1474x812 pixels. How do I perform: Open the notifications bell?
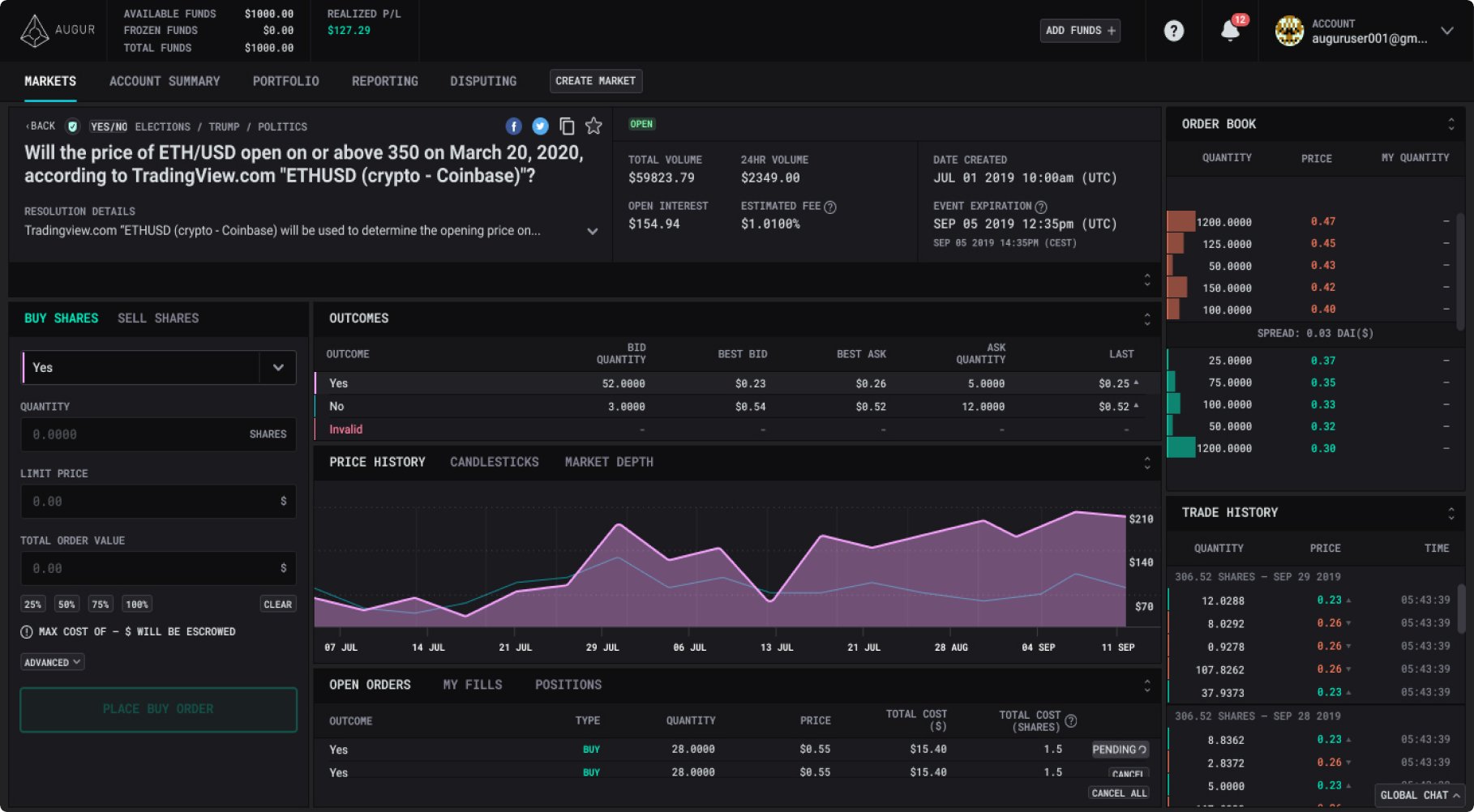pyautogui.click(x=1229, y=31)
